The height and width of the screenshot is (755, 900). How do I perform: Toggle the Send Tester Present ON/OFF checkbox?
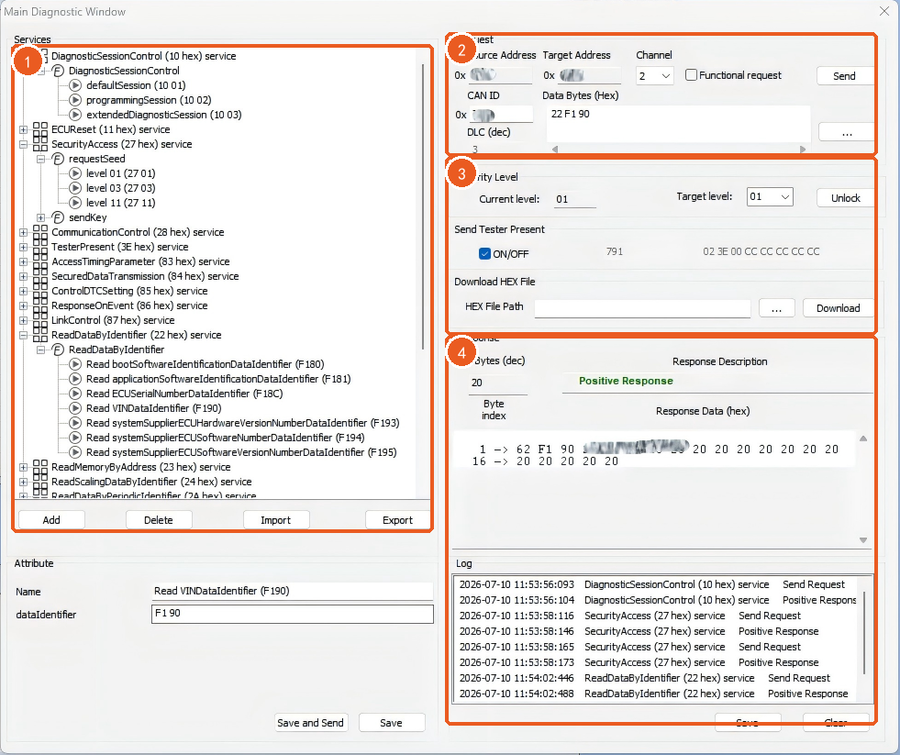[x=484, y=254]
